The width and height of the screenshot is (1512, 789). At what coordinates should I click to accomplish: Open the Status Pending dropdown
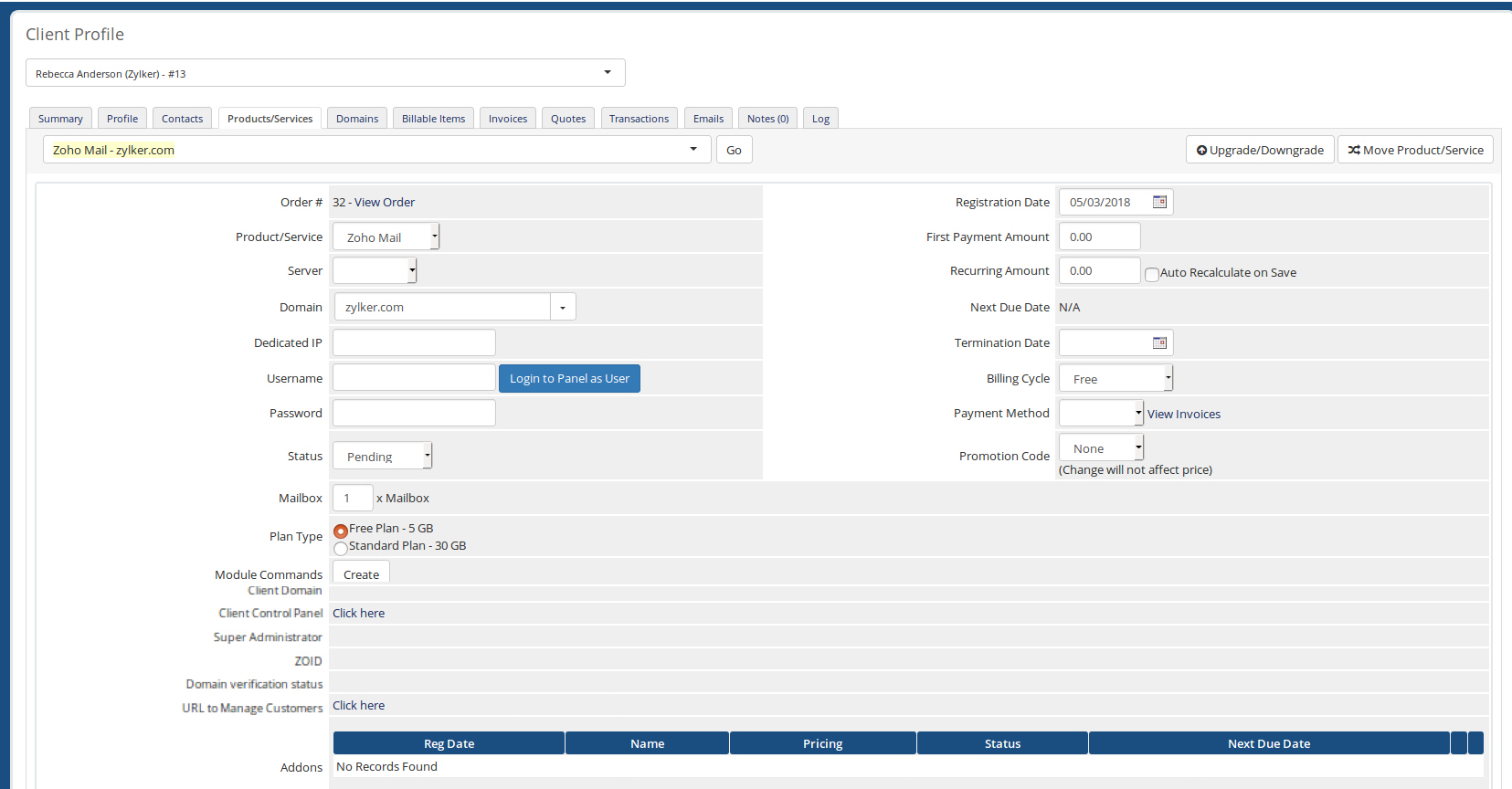(382, 456)
